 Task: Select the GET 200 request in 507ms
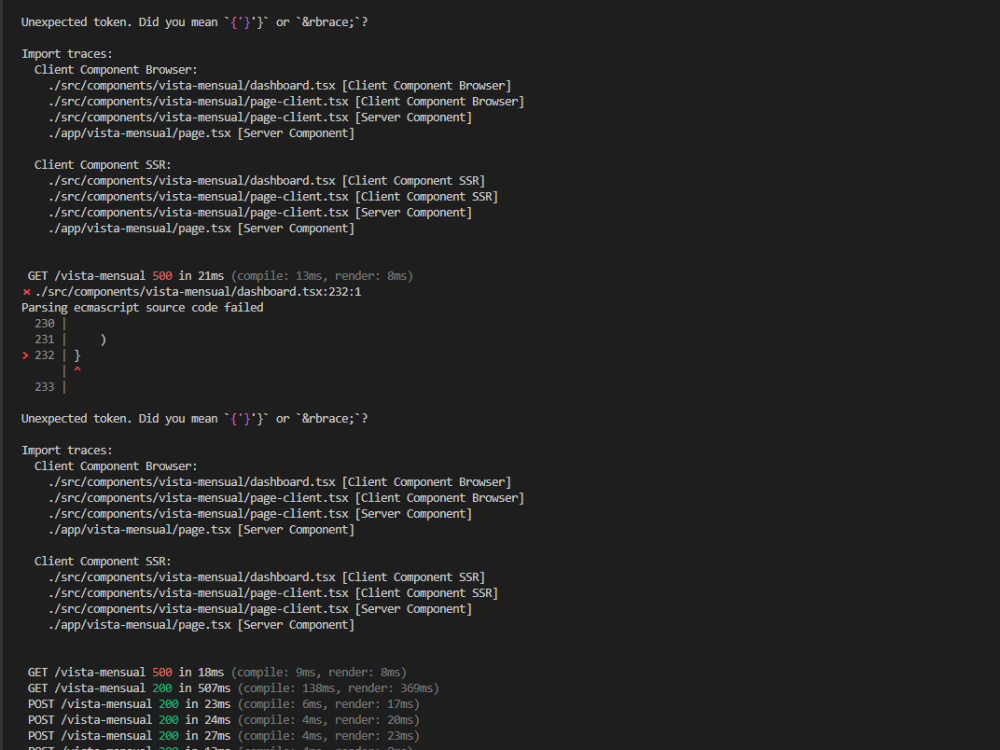233,688
